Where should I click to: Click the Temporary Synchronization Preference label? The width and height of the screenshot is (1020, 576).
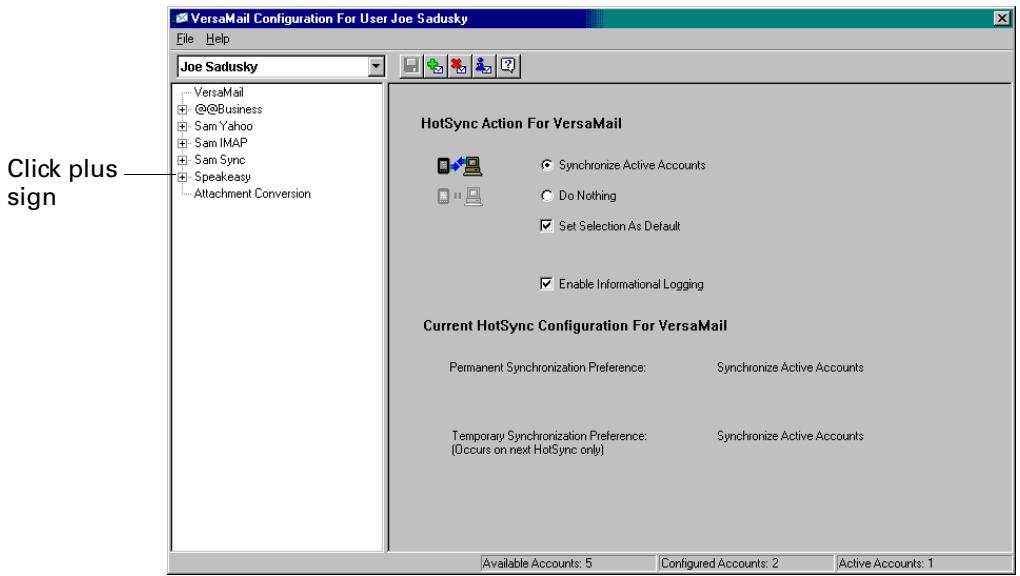click(549, 436)
